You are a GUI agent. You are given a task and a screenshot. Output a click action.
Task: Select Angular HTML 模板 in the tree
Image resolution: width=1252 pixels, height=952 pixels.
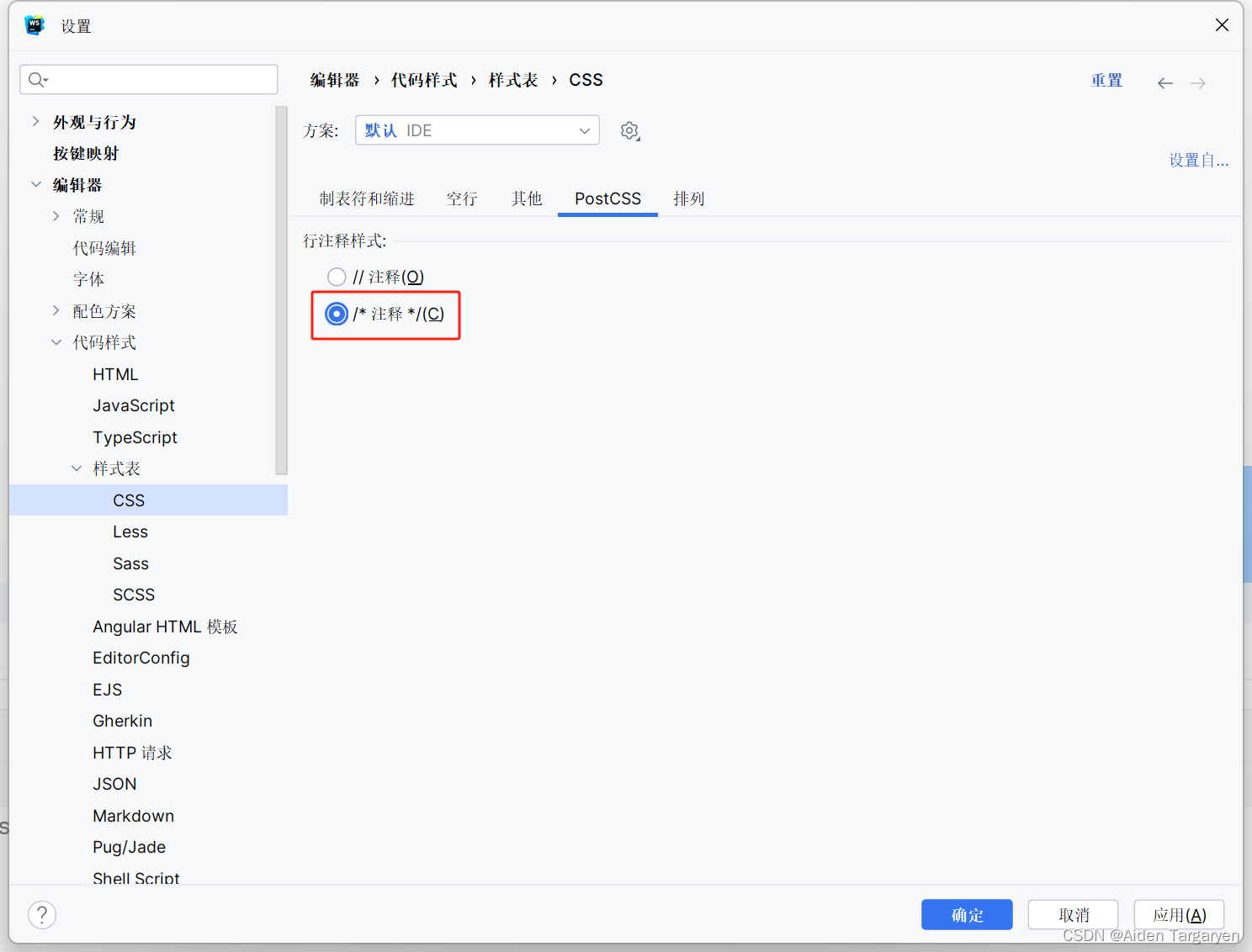pyautogui.click(x=165, y=627)
